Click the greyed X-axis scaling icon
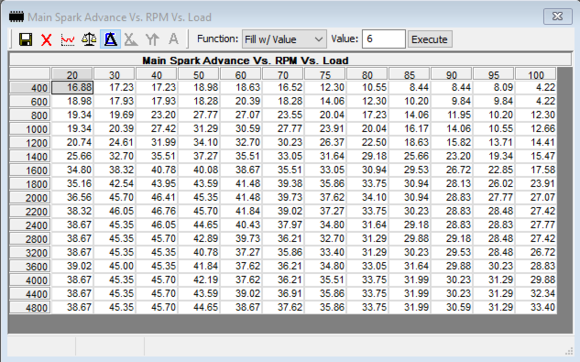 [x=131, y=39]
